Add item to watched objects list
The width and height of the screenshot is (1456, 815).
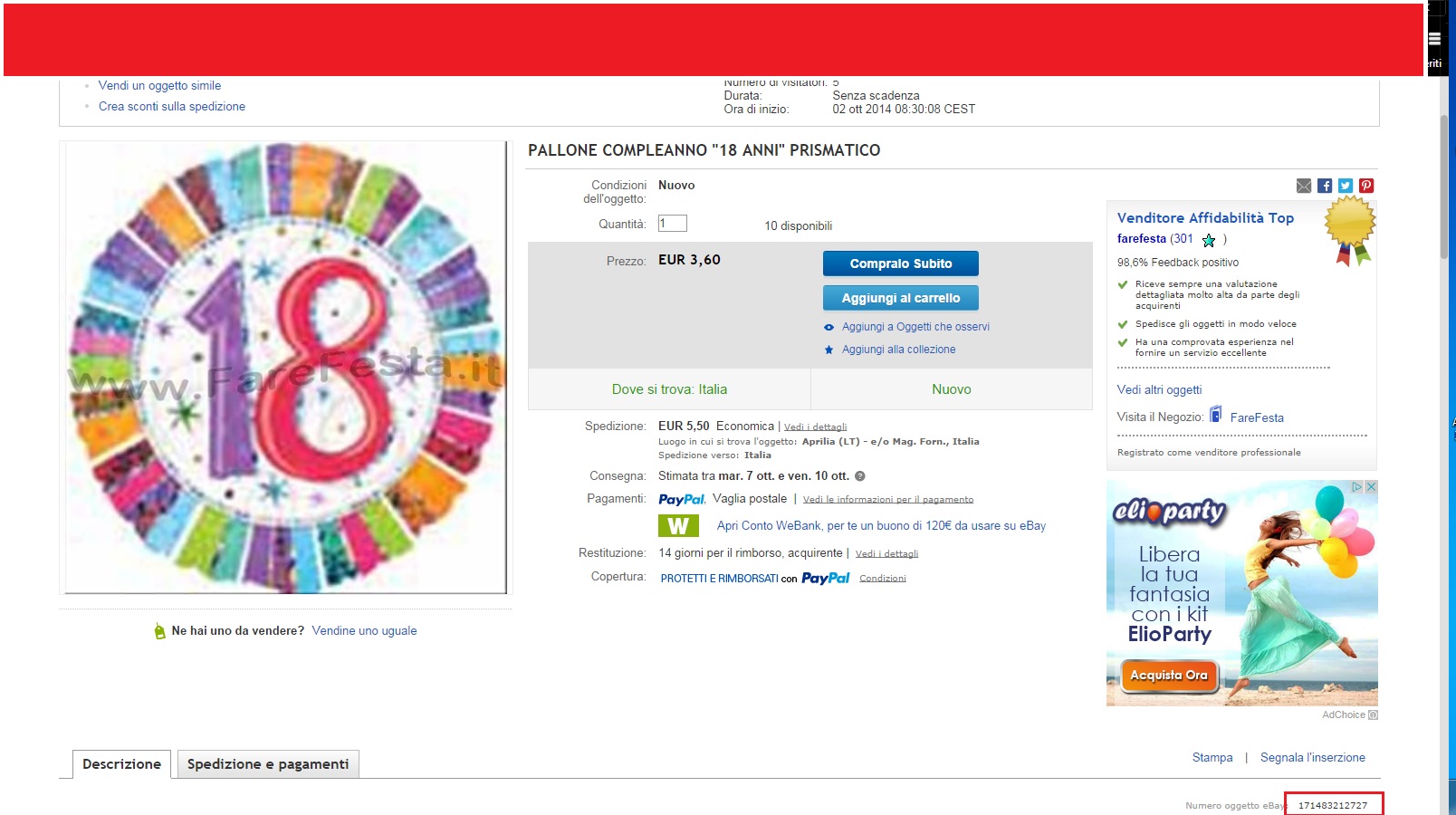915,327
